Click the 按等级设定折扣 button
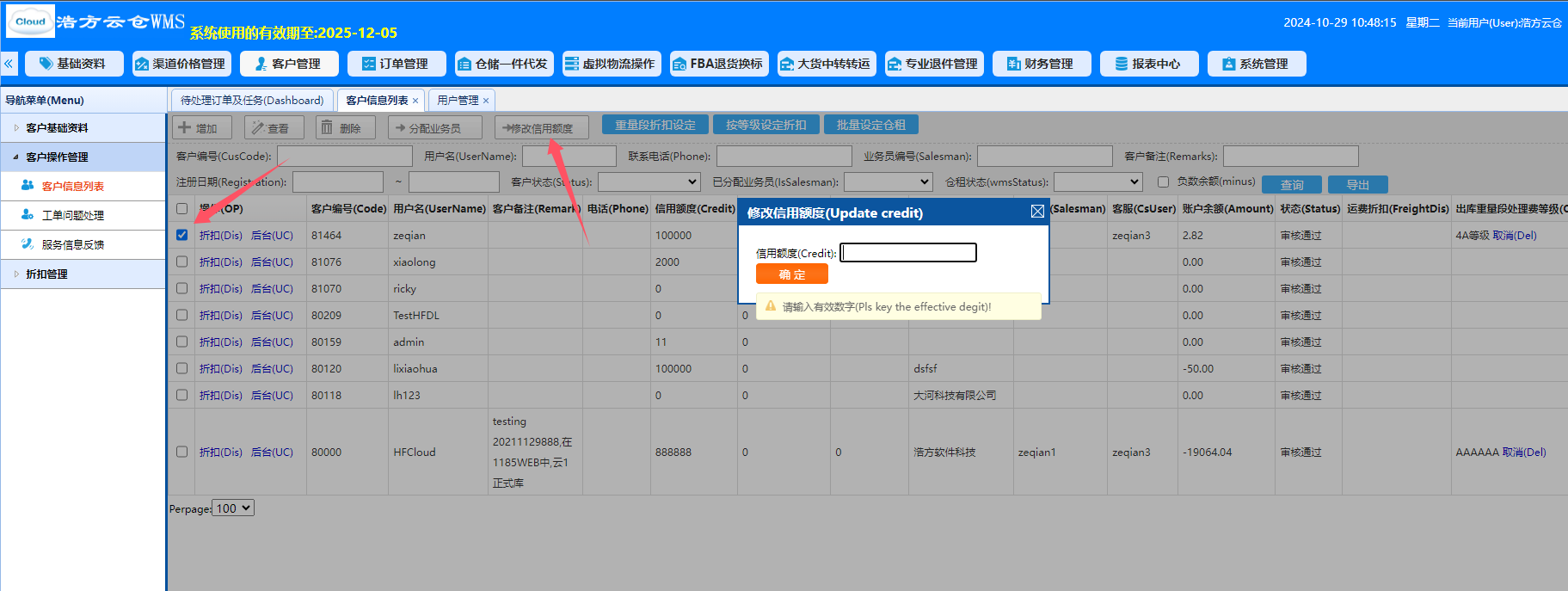Viewport: 1568px width, 591px height. click(766, 125)
